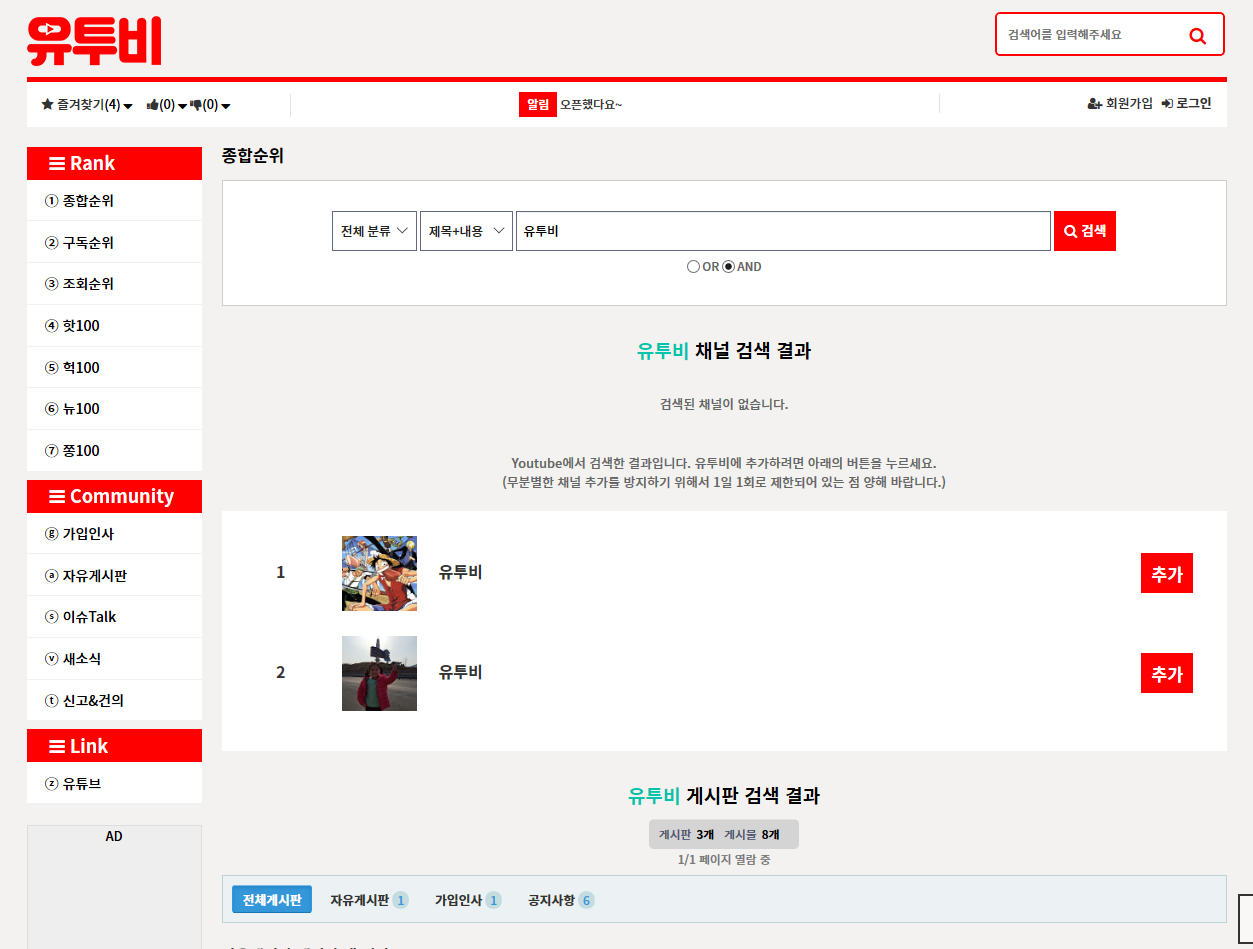Click the Community section menu icon

pyautogui.click(x=57, y=496)
